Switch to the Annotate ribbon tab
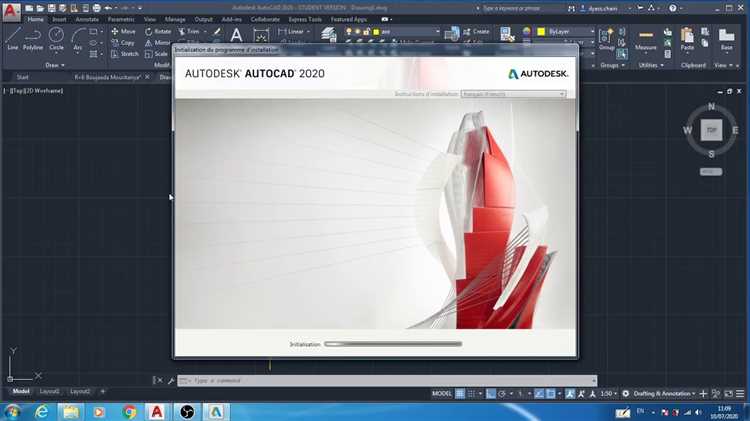Image resolution: width=750 pixels, height=421 pixels. click(x=87, y=19)
